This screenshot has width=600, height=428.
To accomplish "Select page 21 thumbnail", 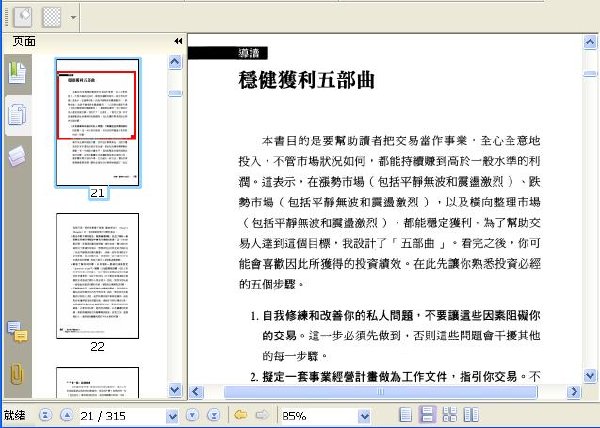I will point(98,122).
